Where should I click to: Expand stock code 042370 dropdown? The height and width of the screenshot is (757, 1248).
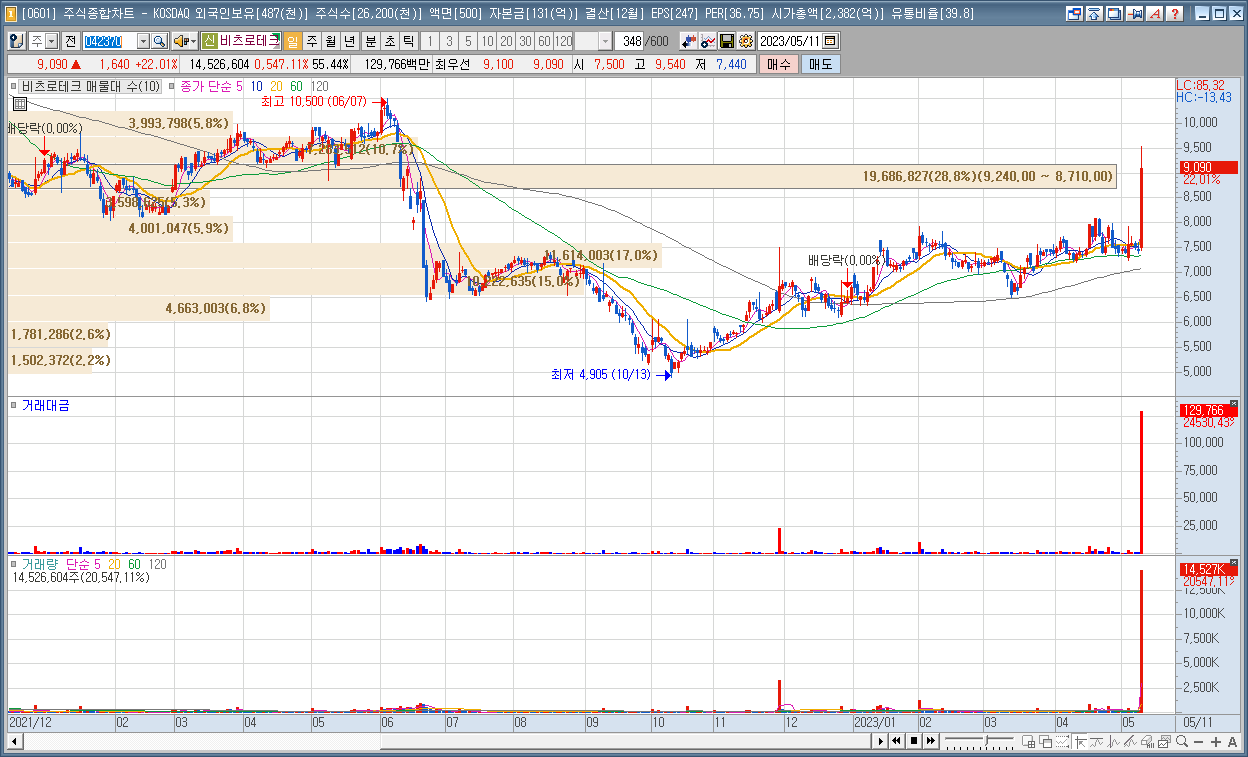point(143,41)
